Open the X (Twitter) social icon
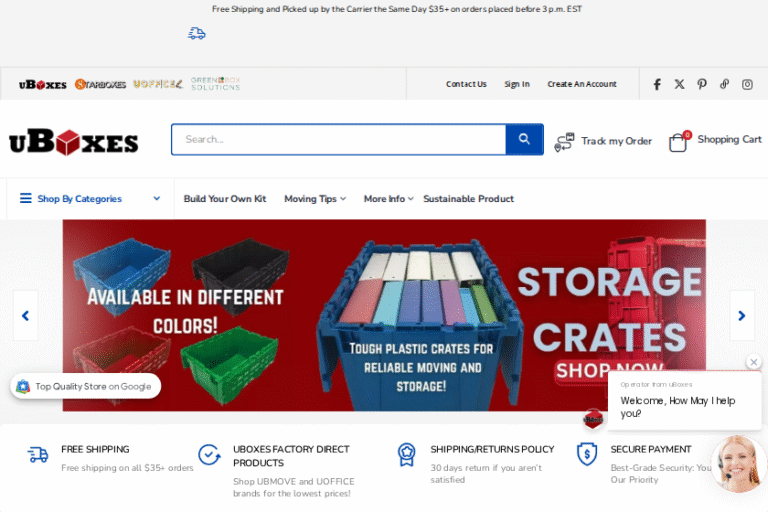 [680, 84]
